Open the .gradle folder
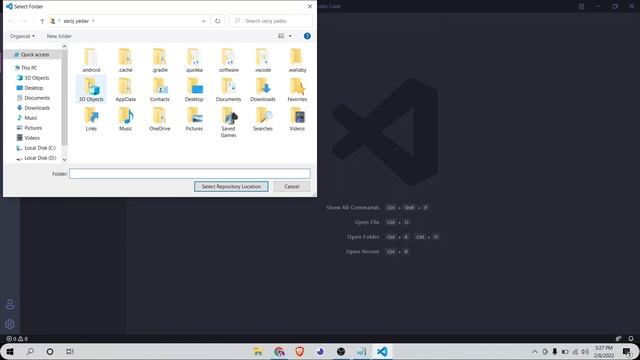The image size is (640, 360). [160, 60]
